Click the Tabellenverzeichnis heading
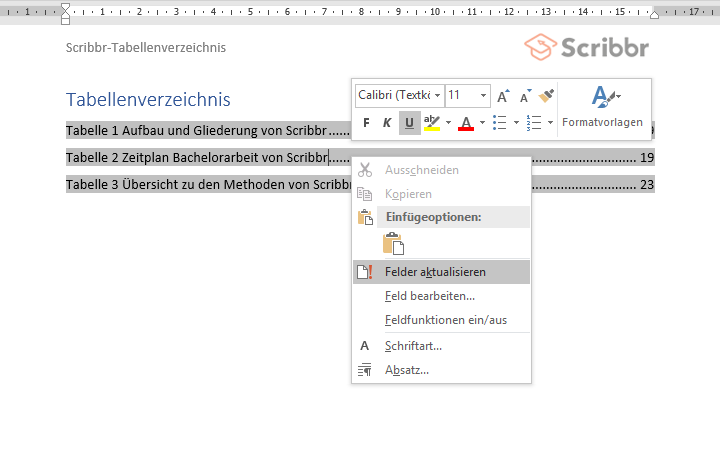The width and height of the screenshot is (720, 450). [148, 100]
